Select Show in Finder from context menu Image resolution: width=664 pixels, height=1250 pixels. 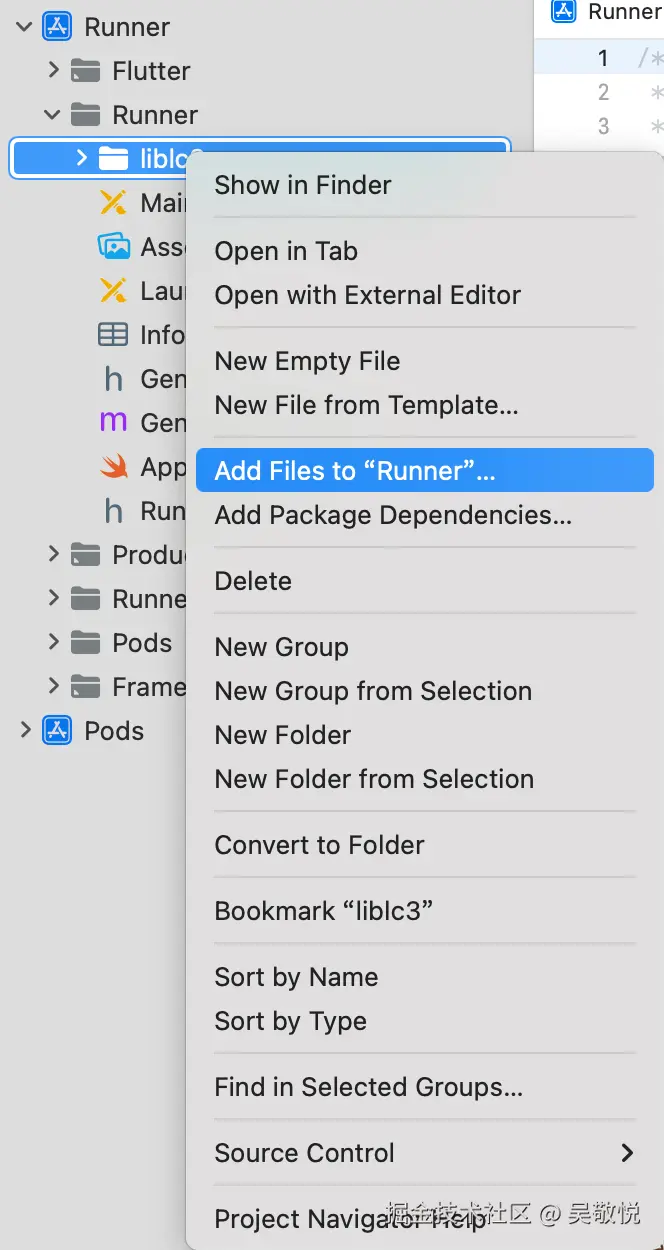click(x=303, y=185)
